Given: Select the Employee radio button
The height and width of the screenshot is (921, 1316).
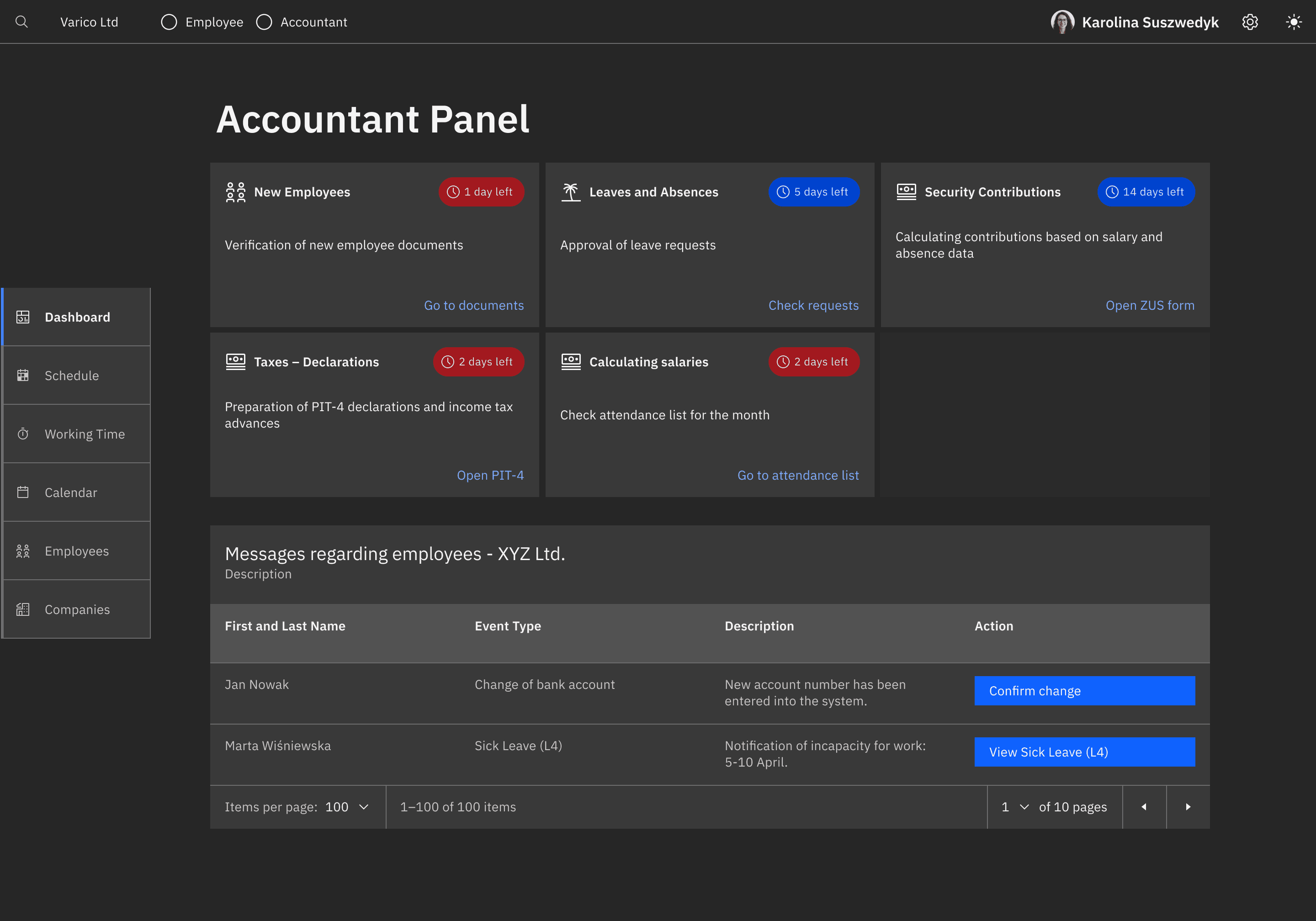Looking at the screenshot, I should point(169,22).
